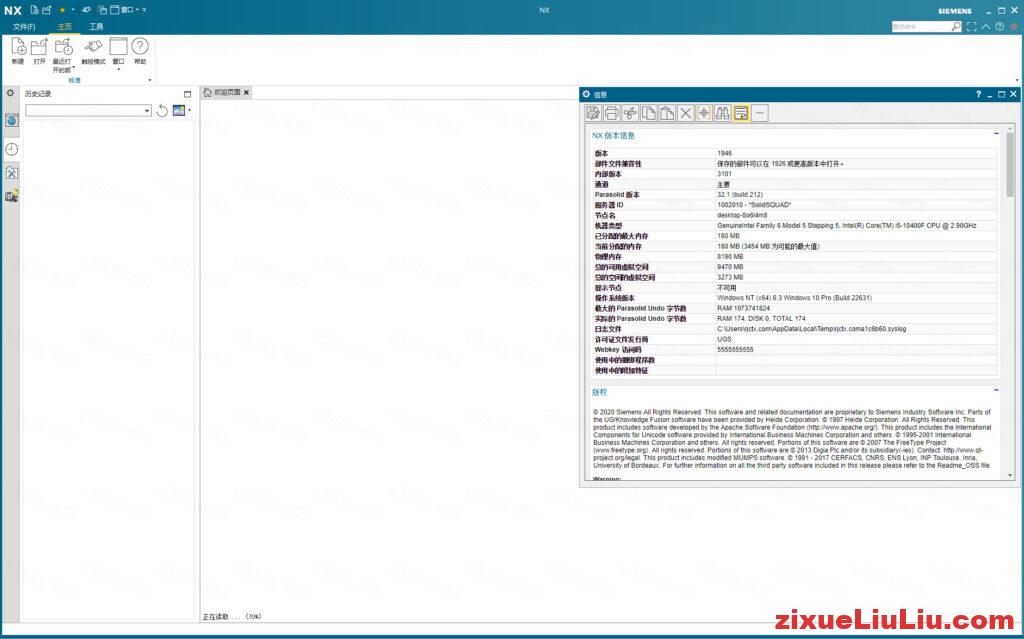Image resolution: width=1024 pixels, height=639 pixels.
Task: Open the 帮助 (Help) ribbon icon
Action: (140, 47)
